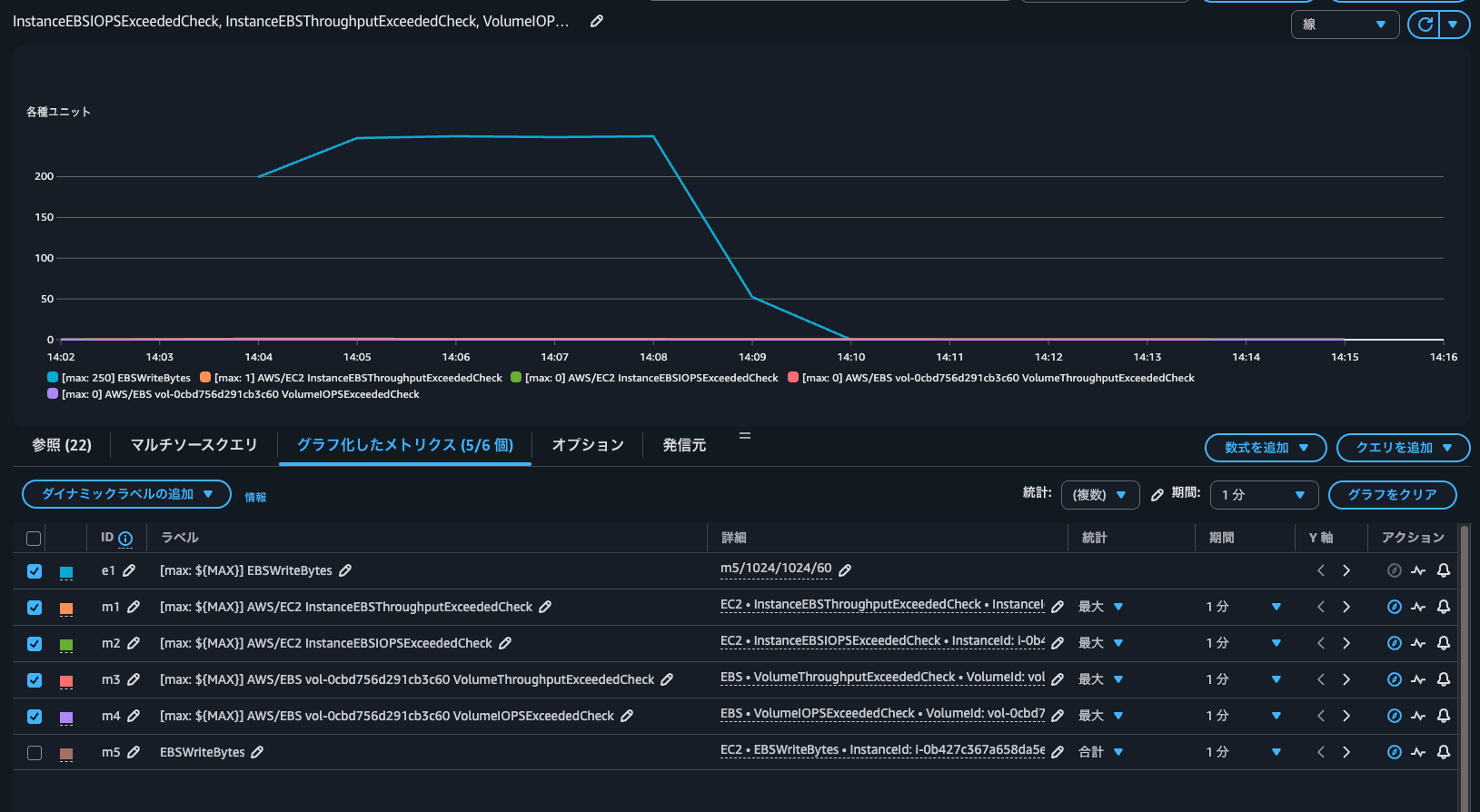Click alarm bell icon for m1 row
The image size is (1480, 812).
(x=1443, y=607)
